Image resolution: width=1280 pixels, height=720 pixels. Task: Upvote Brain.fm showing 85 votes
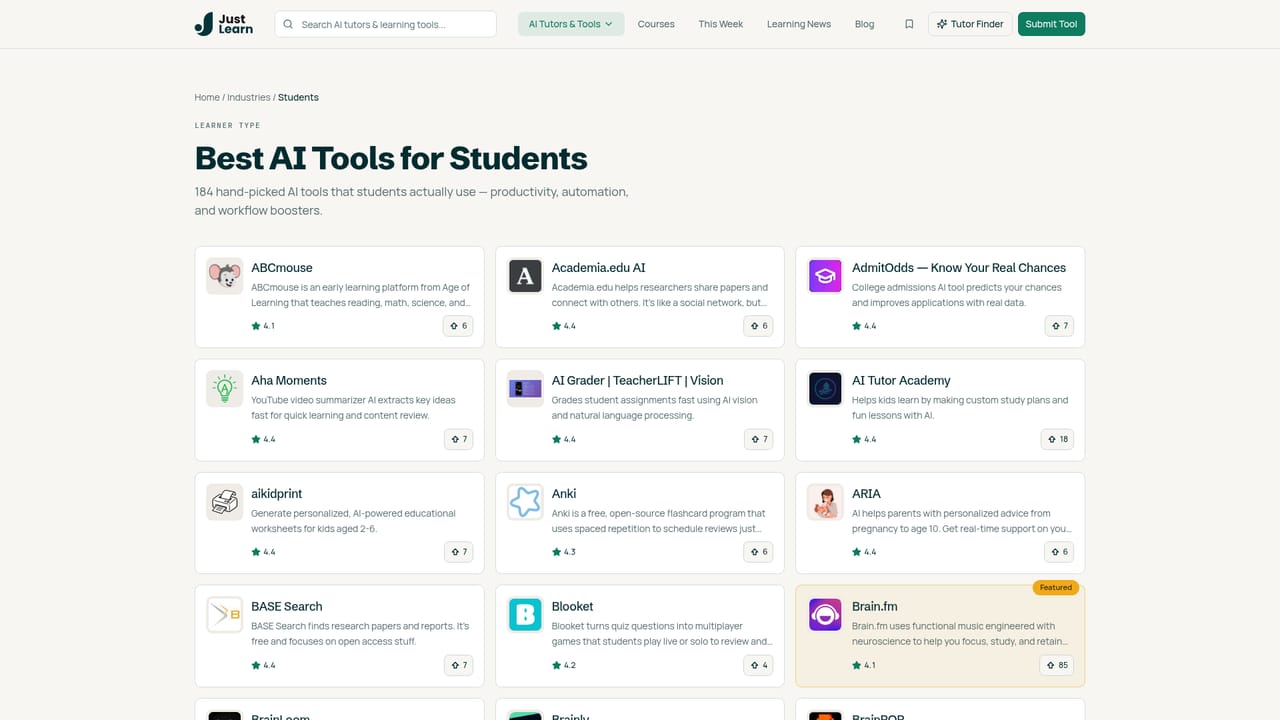tap(1057, 665)
